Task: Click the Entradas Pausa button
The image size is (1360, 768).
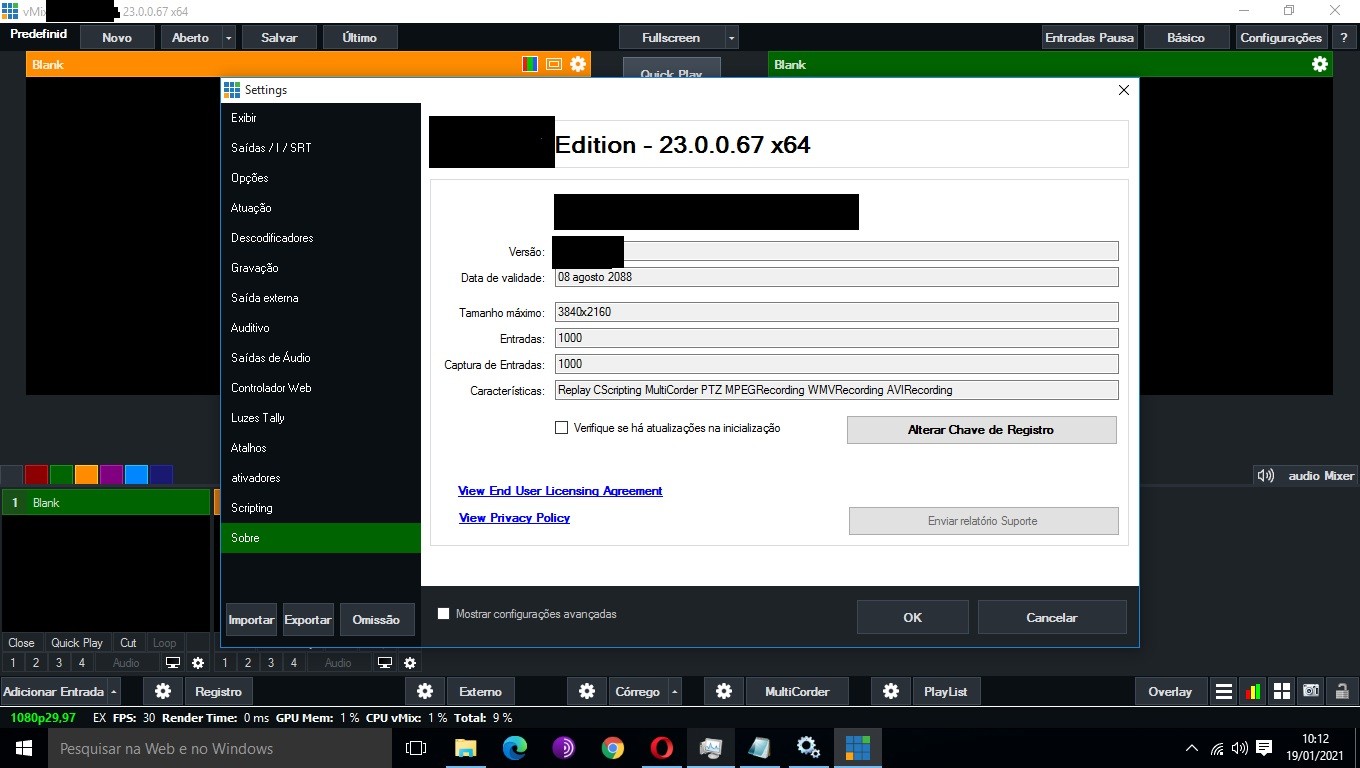Action: (x=1090, y=38)
